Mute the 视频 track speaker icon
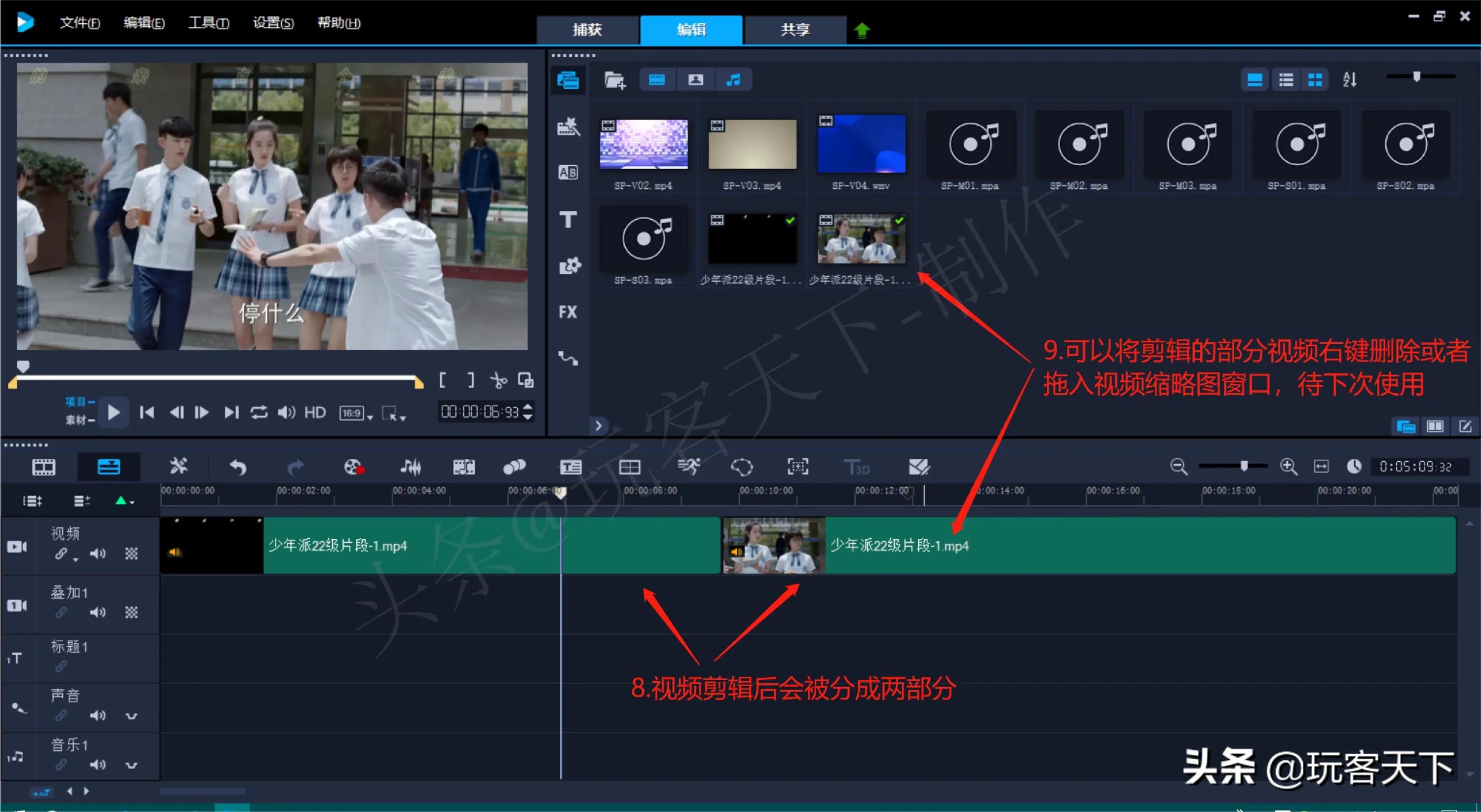This screenshot has width=1481, height=812. click(98, 554)
